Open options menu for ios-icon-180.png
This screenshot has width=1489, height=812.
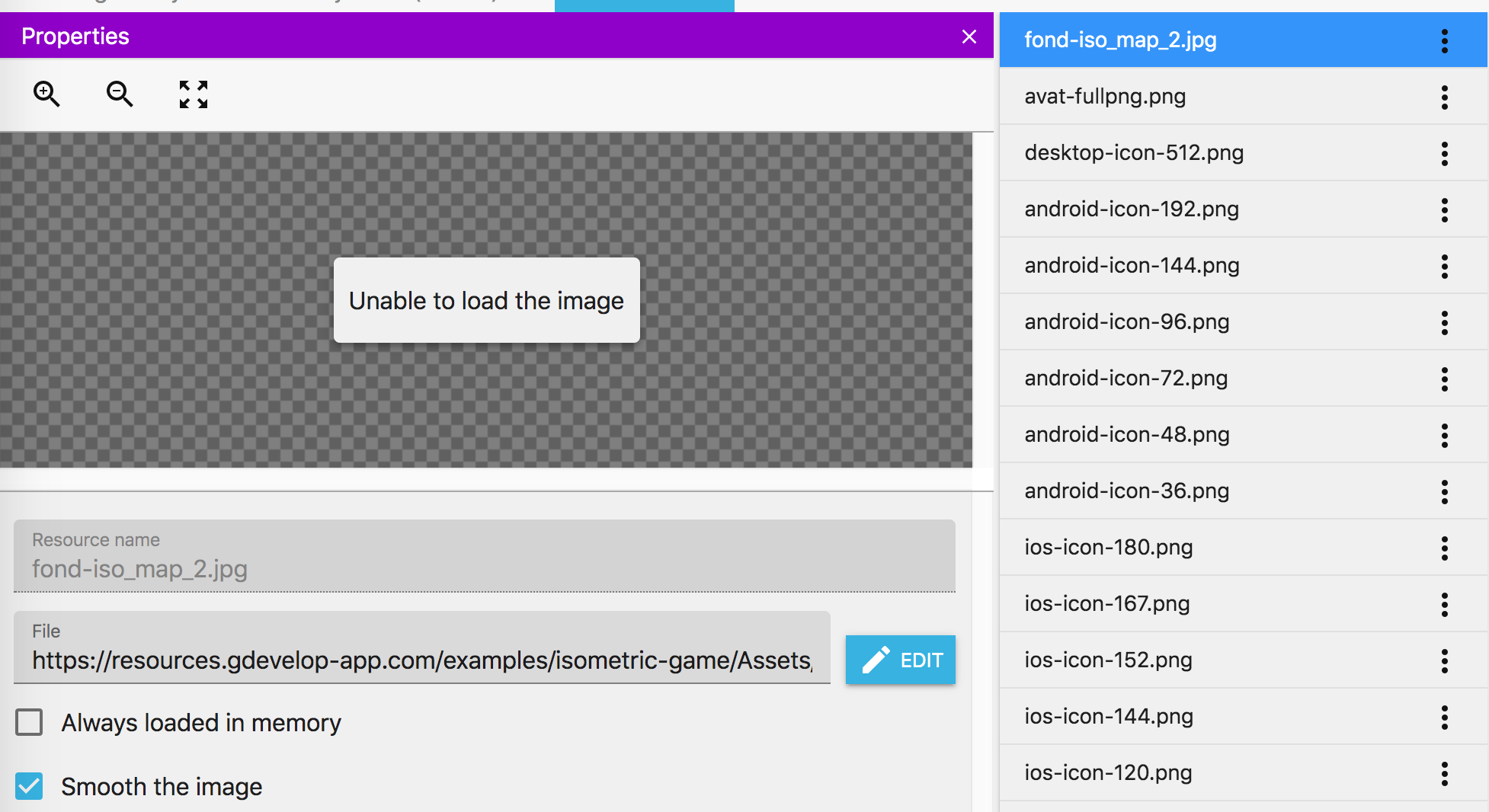(x=1444, y=548)
